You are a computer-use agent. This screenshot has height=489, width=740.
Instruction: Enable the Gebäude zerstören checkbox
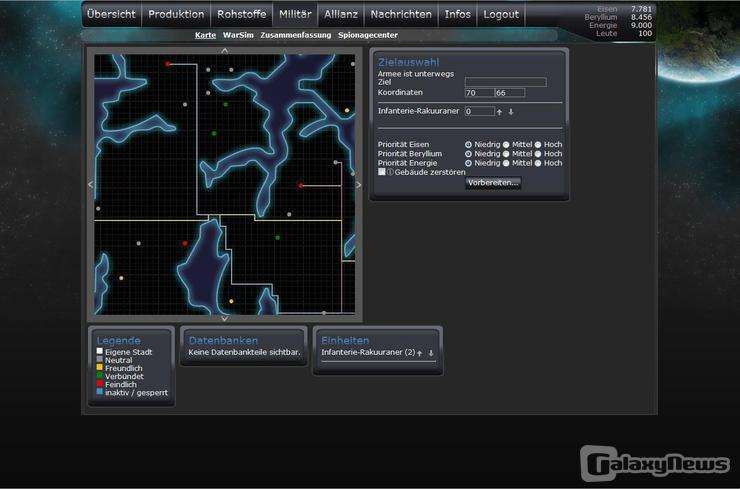point(382,172)
